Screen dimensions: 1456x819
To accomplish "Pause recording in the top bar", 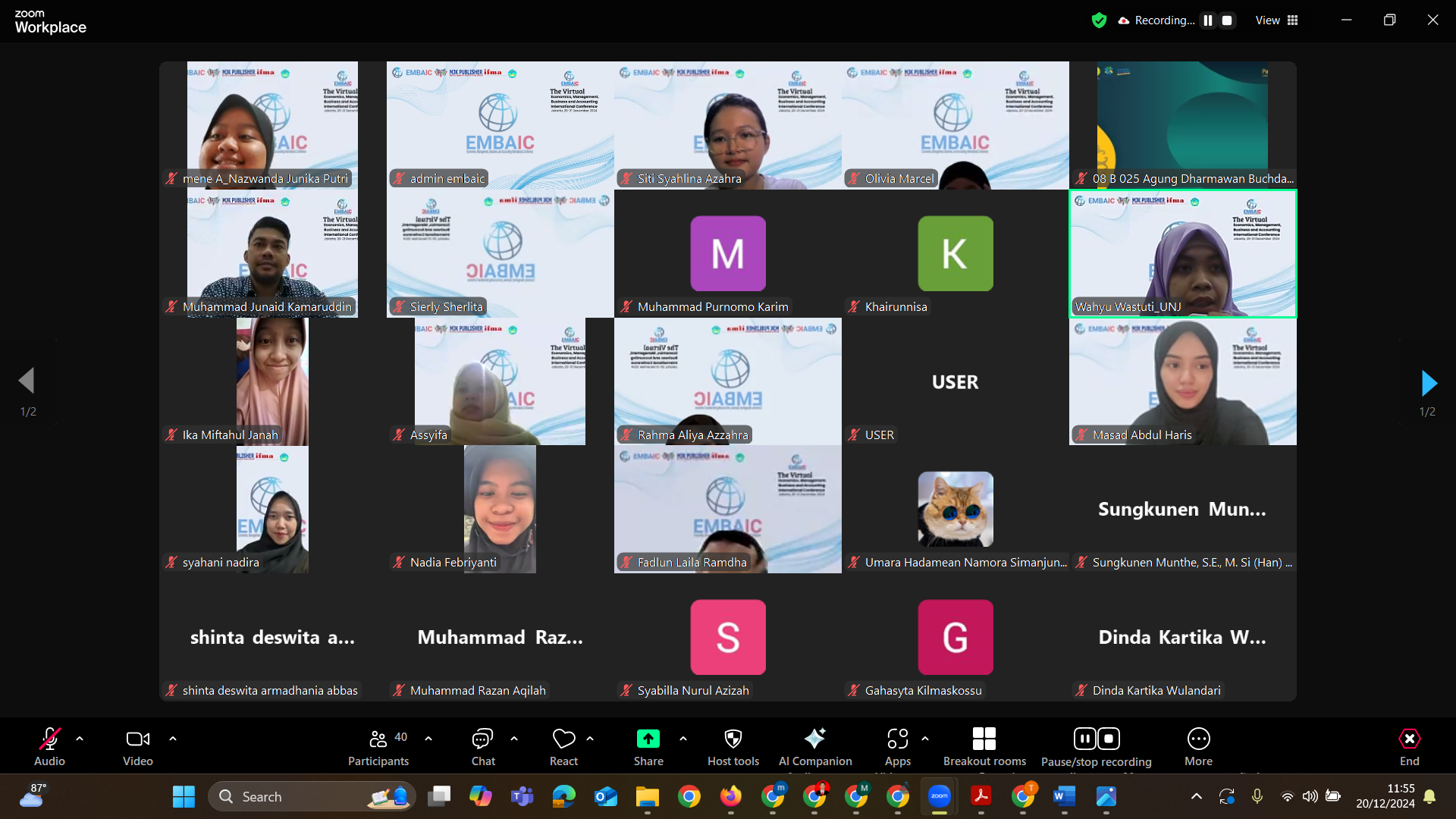I will tap(1208, 20).
